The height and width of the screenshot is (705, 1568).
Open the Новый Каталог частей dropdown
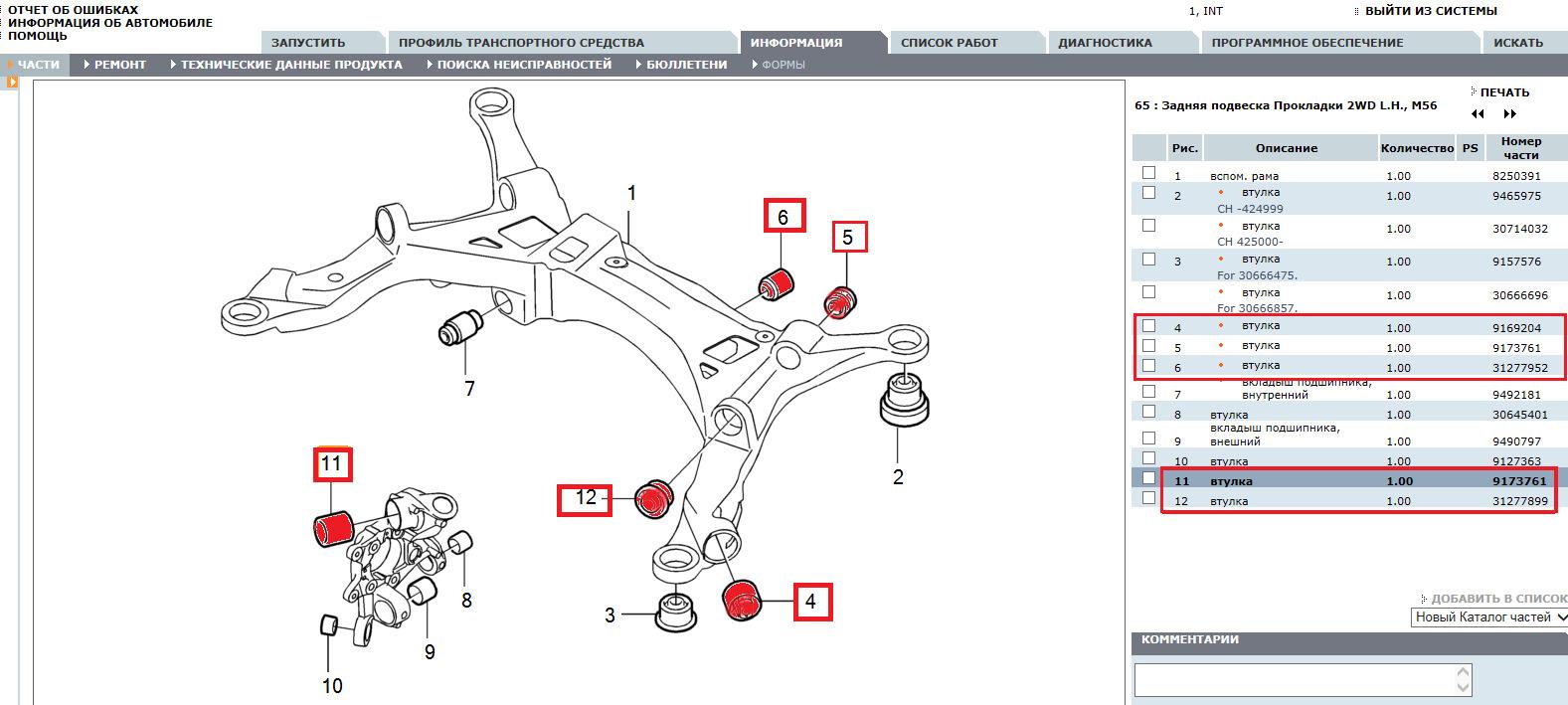(x=1489, y=617)
